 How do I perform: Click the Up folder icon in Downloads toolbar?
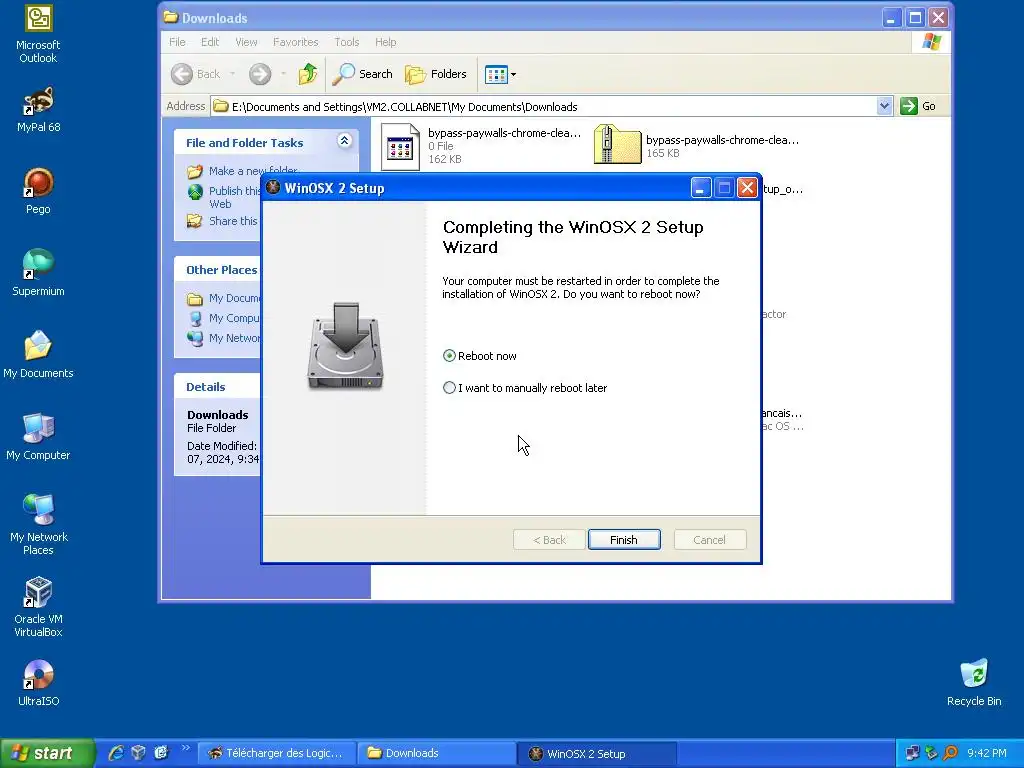308,74
